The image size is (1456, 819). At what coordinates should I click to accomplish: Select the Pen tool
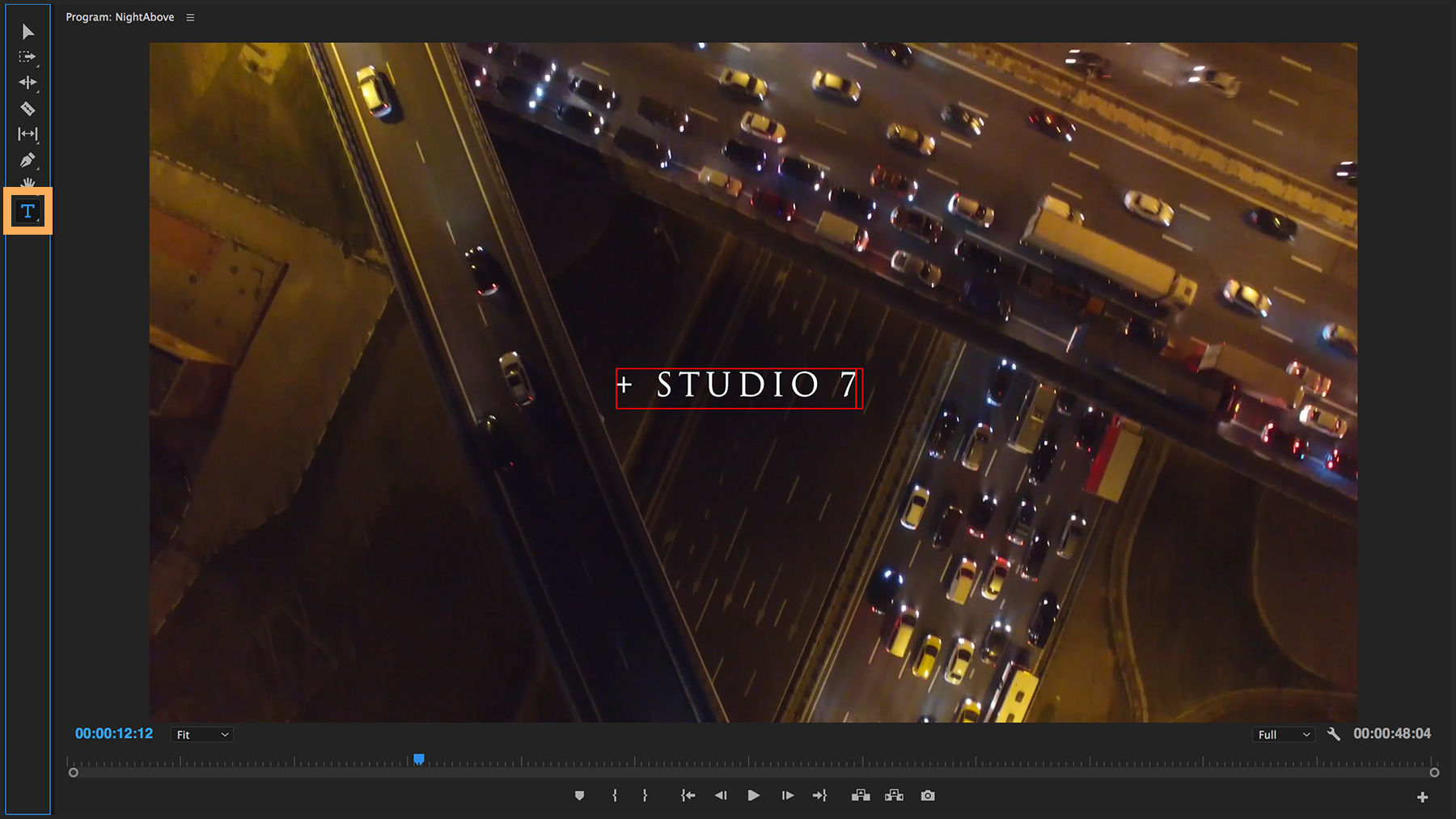pos(27,159)
